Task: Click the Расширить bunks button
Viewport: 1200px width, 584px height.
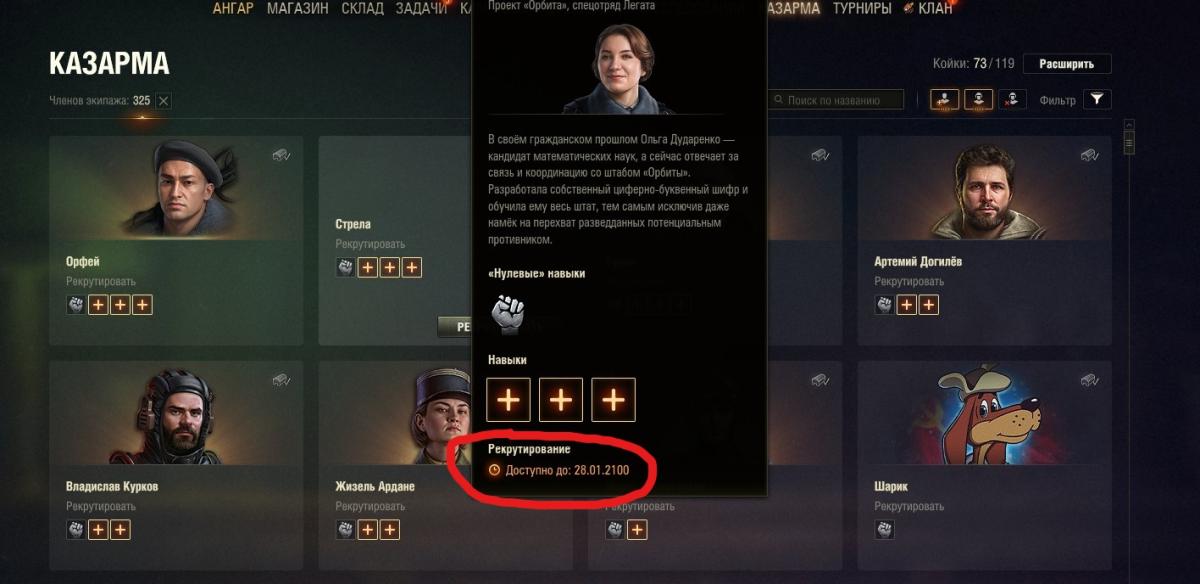Action: (1067, 64)
